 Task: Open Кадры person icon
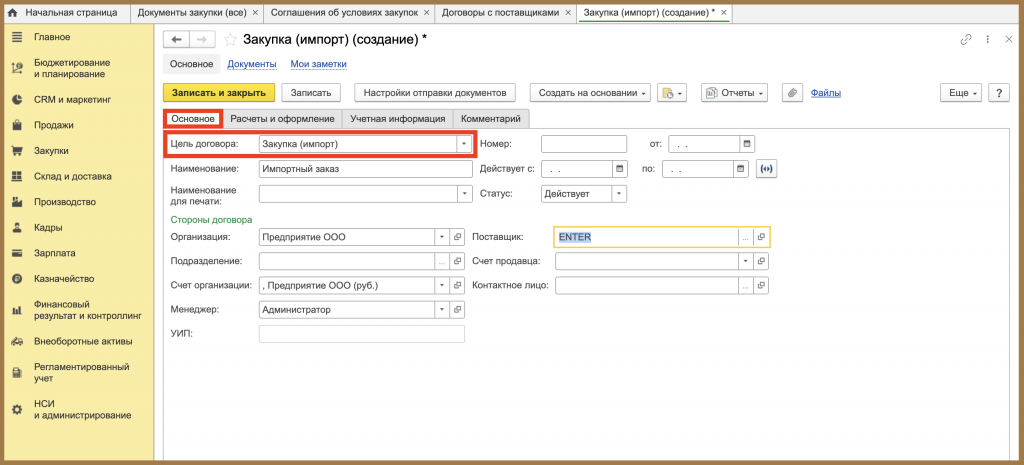[x=18, y=228]
